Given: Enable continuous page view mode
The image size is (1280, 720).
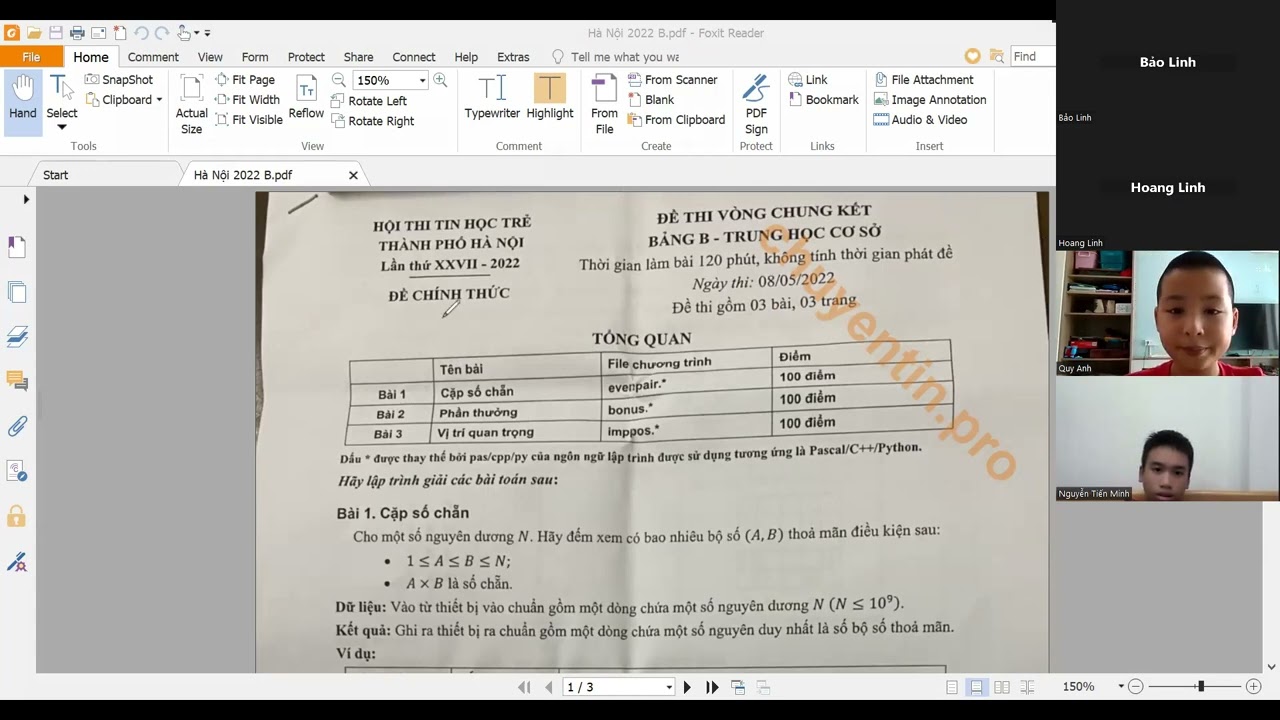Looking at the screenshot, I should (976, 687).
